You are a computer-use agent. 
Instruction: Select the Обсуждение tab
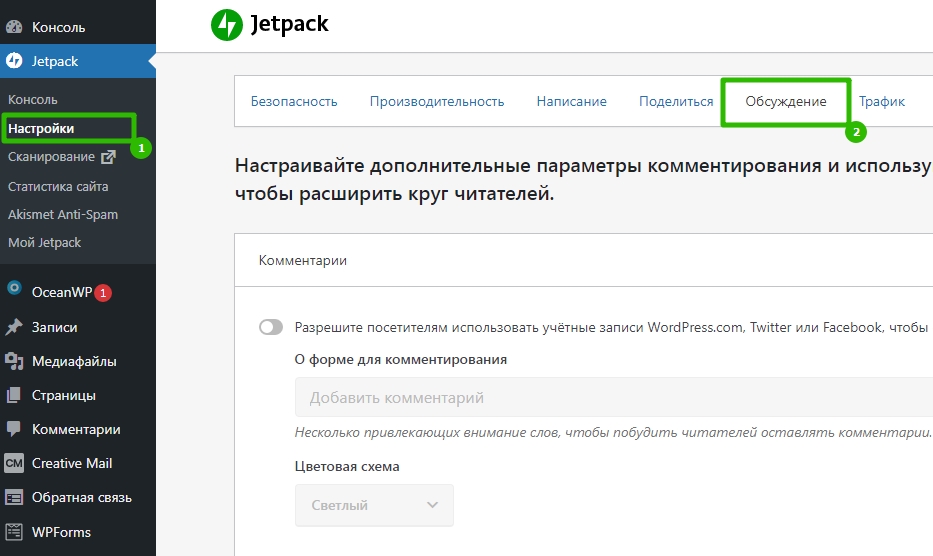coord(786,101)
